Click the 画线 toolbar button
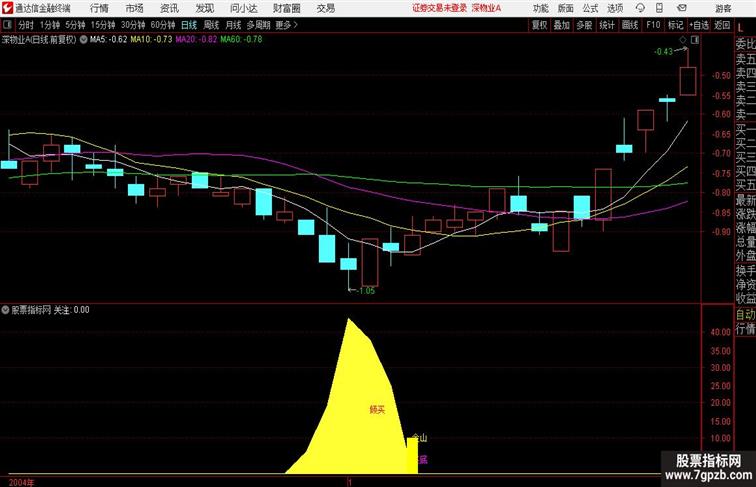This screenshot has width=756, height=487. click(630, 25)
